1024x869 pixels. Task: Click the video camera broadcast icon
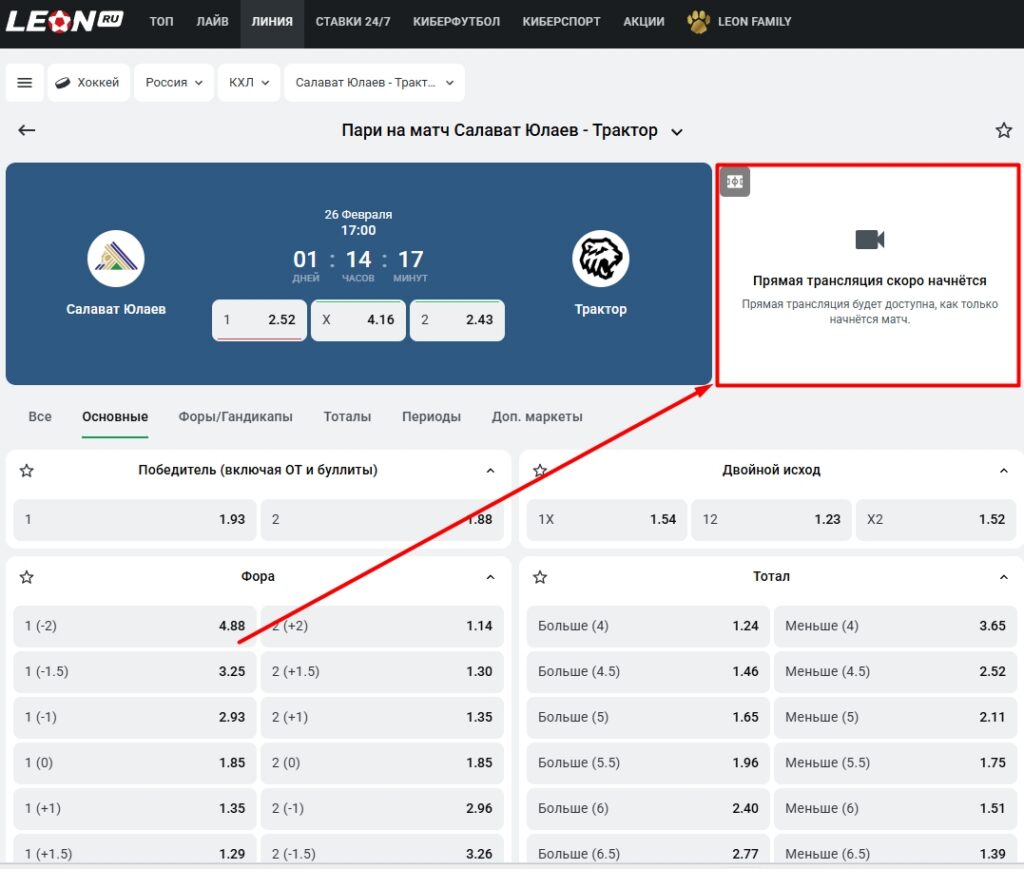pos(869,239)
